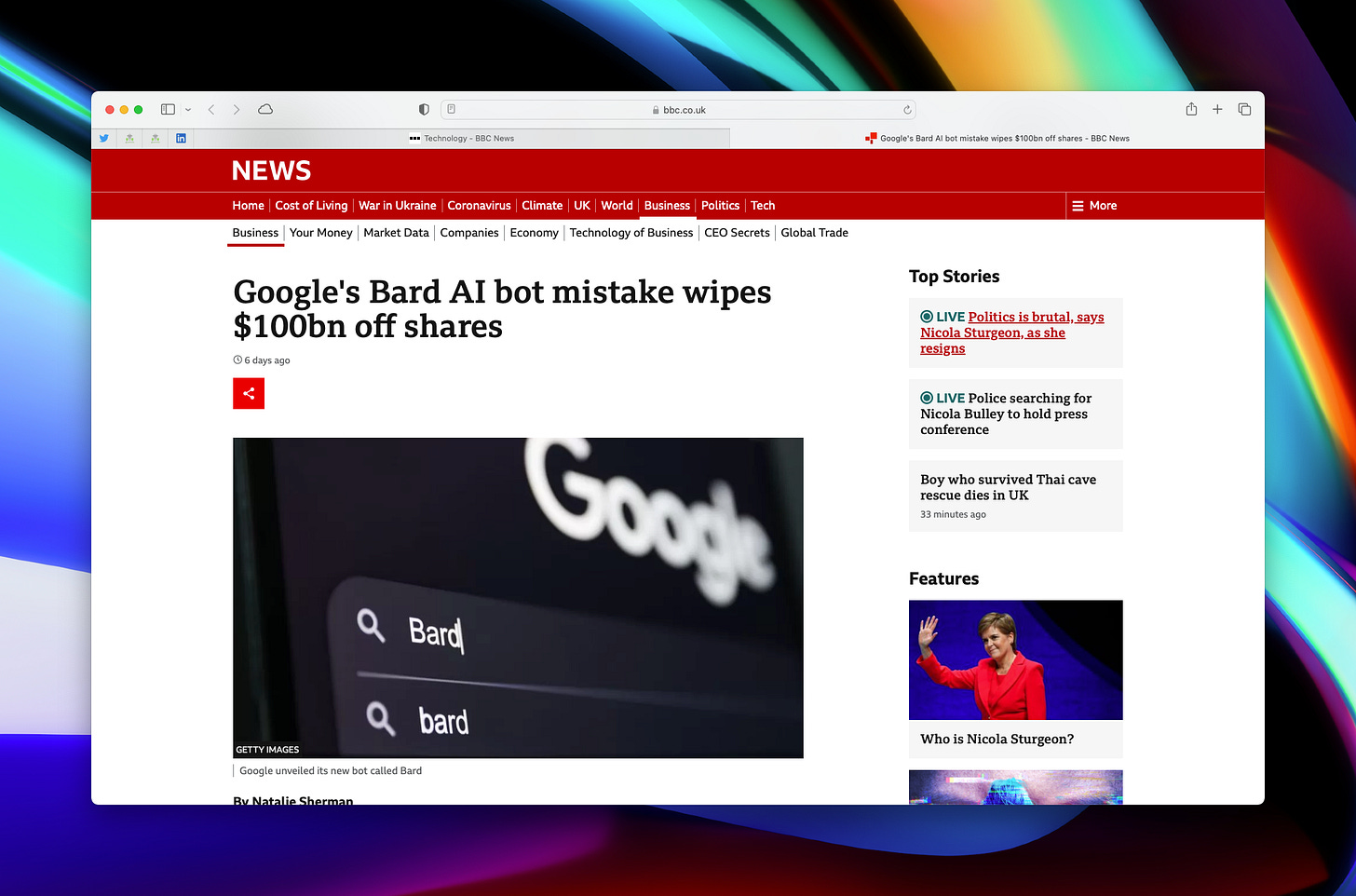Expand the More menu
The height and width of the screenshot is (896, 1356).
pyautogui.click(x=1094, y=206)
